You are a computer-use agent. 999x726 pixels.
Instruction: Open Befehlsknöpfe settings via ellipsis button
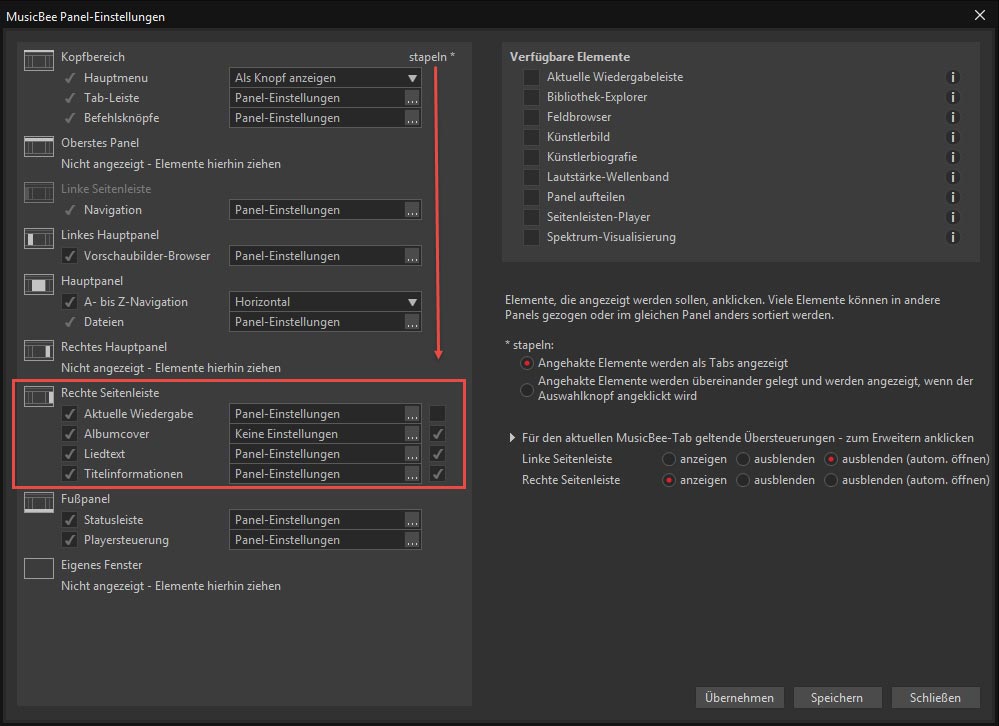412,118
